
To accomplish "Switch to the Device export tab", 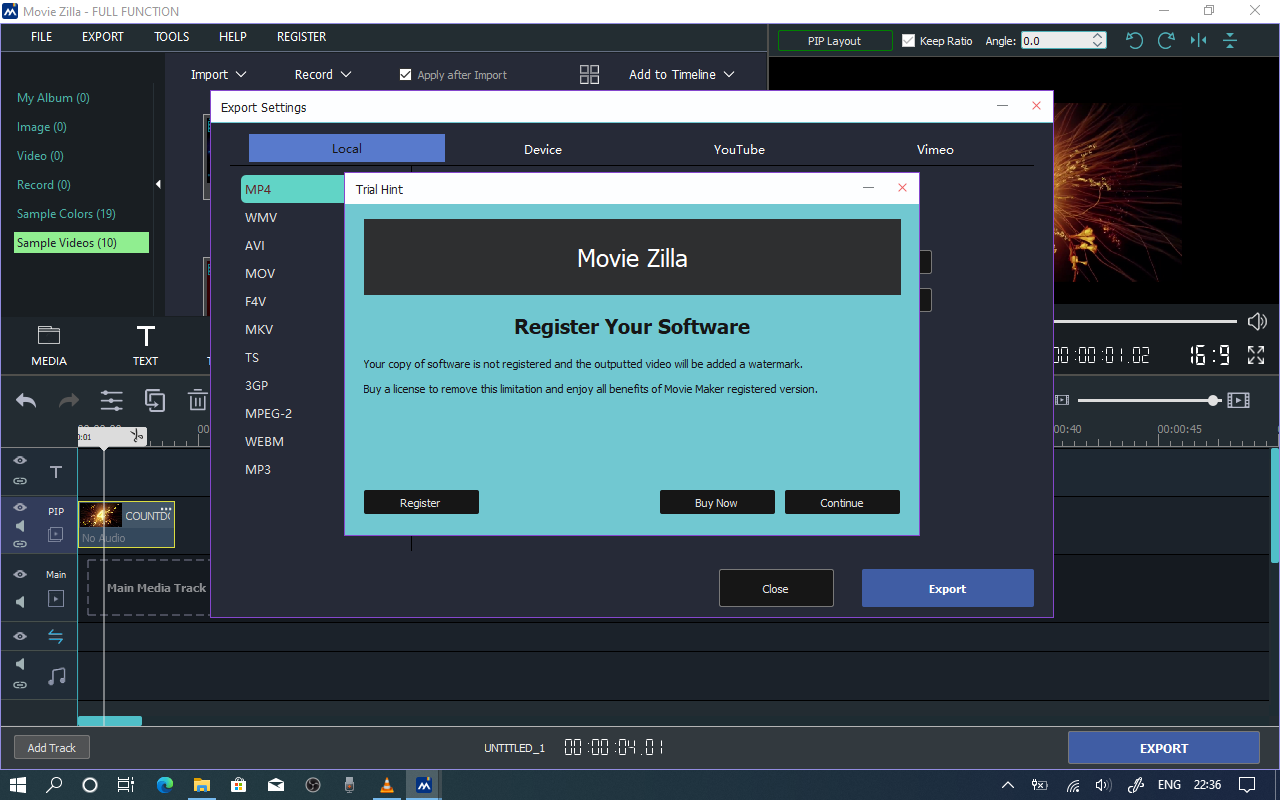I will click(543, 149).
